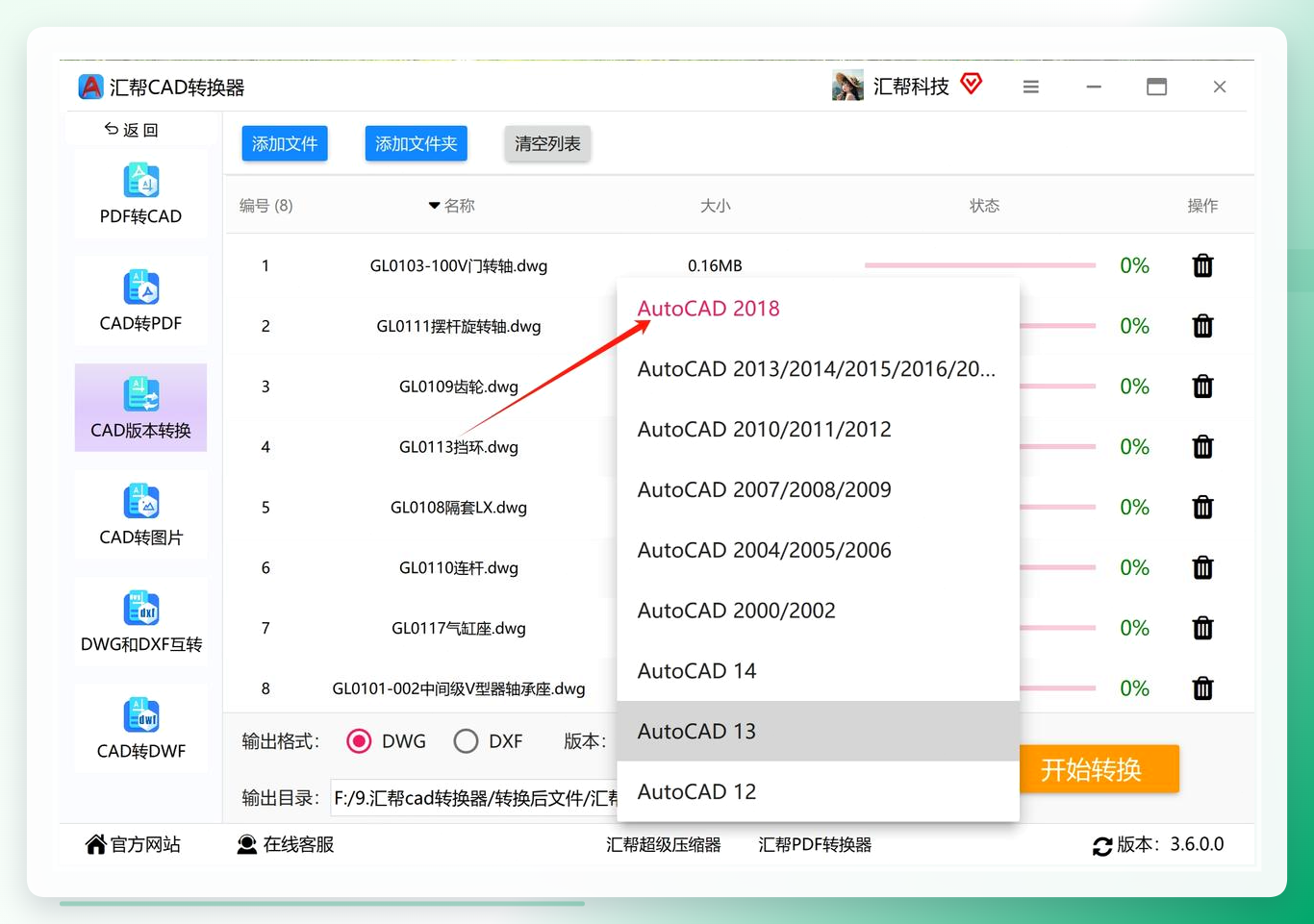This screenshot has width=1314, height=924.
Task: Click the red VIP diamond badge
Action: click(x=972, y=85)
